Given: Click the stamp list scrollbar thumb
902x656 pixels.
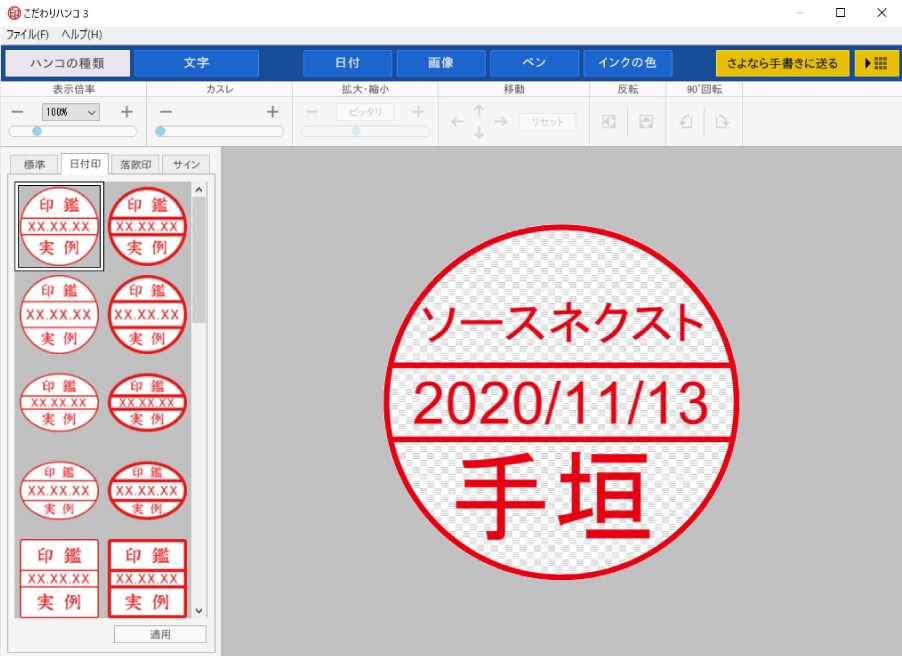Looking at the screenshot, I should pyautogui.click(x=199, y=260).
